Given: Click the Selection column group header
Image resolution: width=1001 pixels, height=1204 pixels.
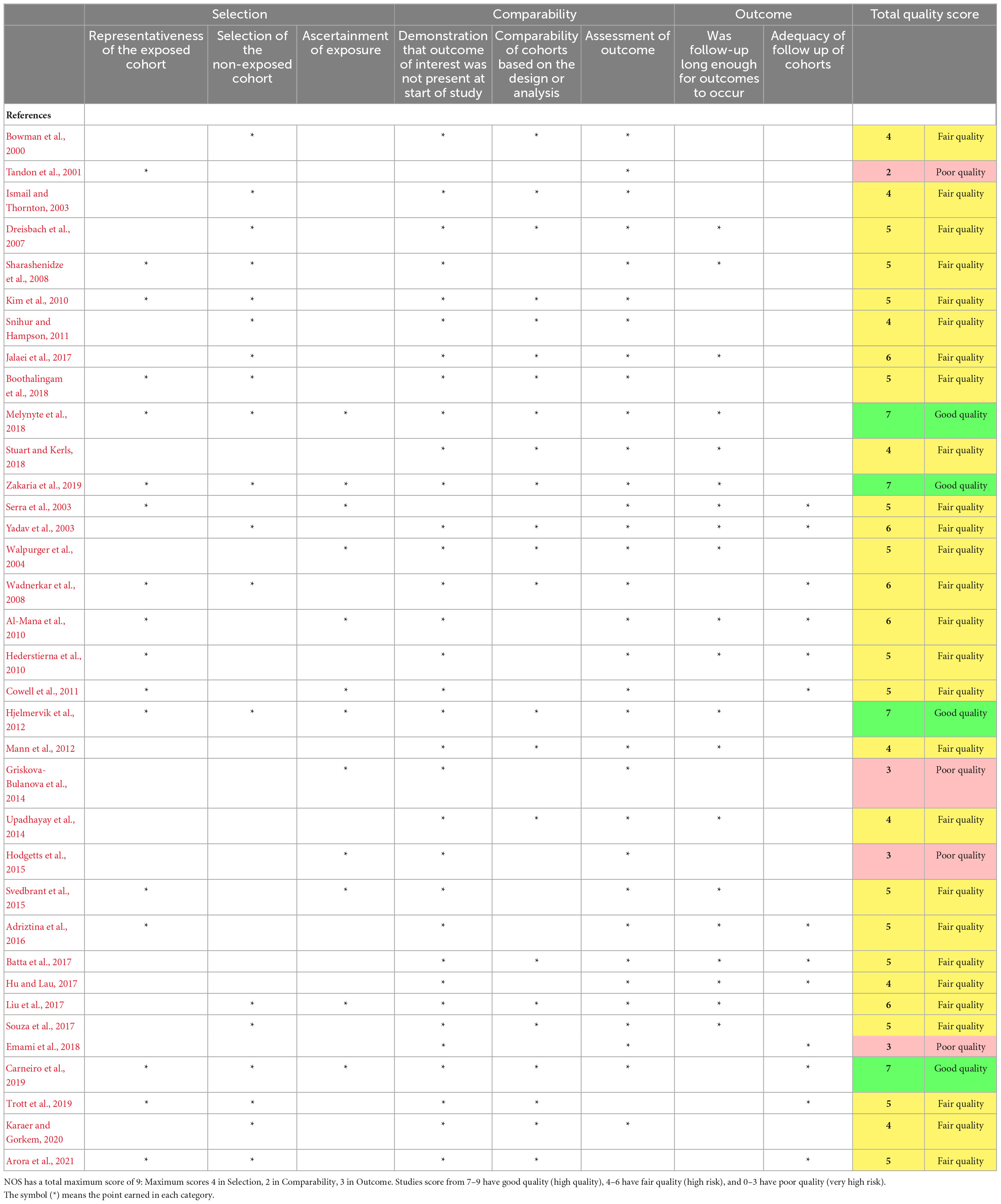Looking at the screenshot, I should (x=239, y=14).
